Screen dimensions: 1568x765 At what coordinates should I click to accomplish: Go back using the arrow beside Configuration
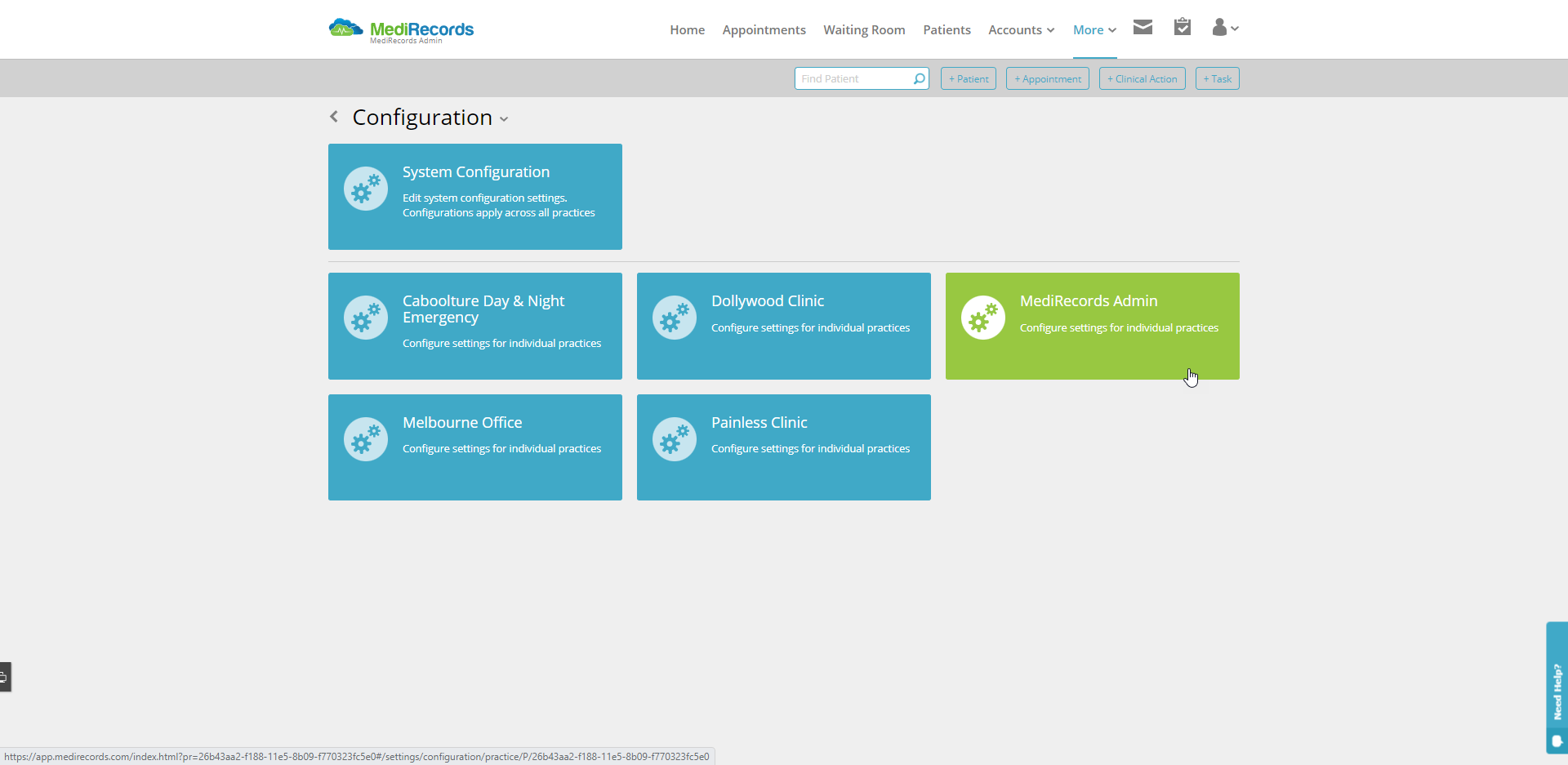tap(334, 117)
